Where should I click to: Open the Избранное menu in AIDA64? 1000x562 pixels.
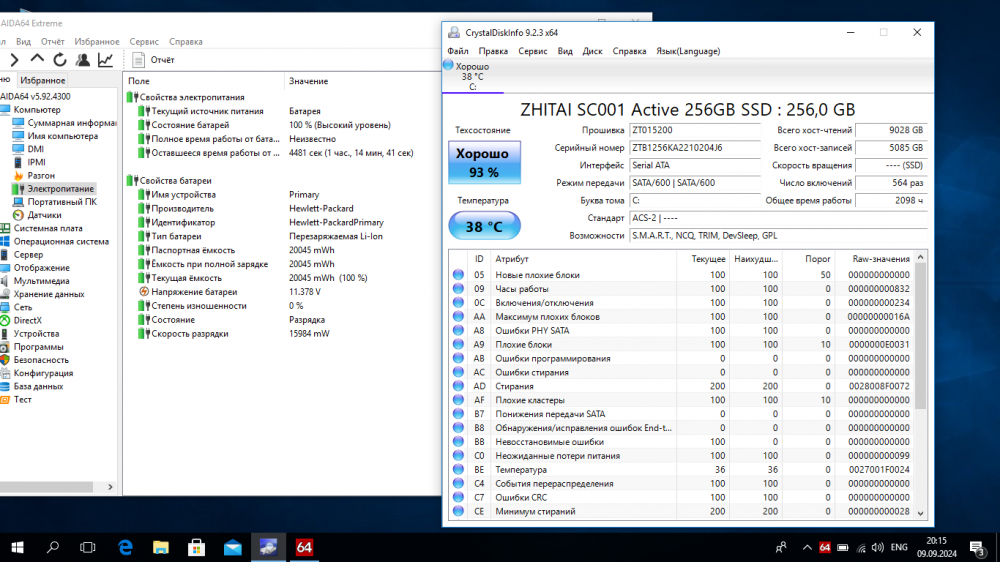[x=97, y=41]
